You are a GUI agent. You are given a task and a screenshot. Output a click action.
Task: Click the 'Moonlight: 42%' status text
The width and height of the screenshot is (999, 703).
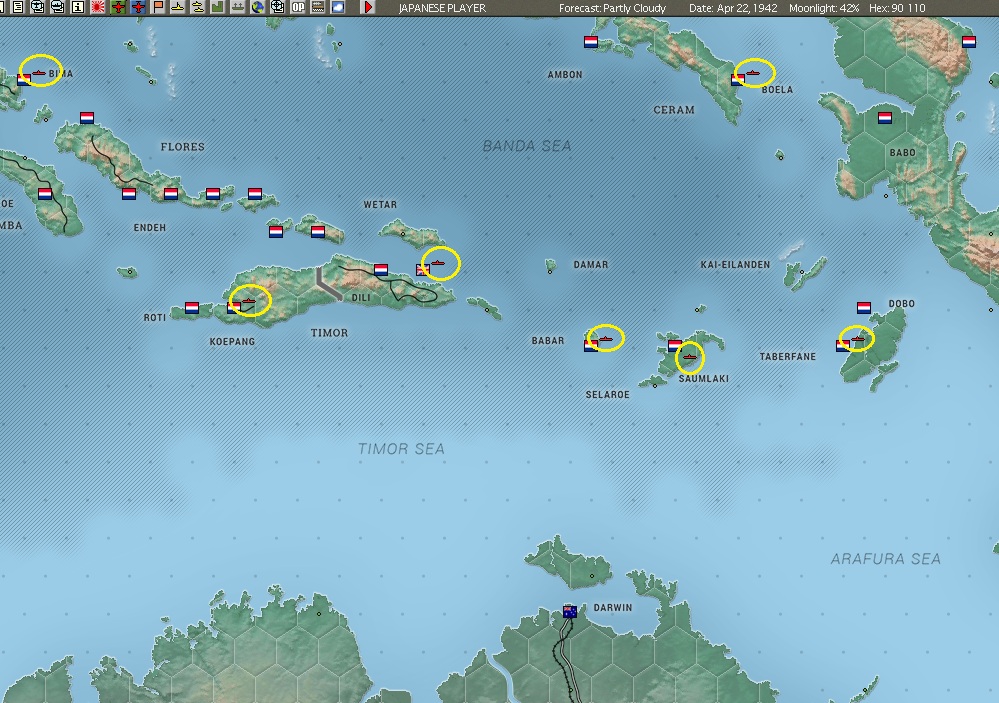pyautogui.click(x=824, y=8)
